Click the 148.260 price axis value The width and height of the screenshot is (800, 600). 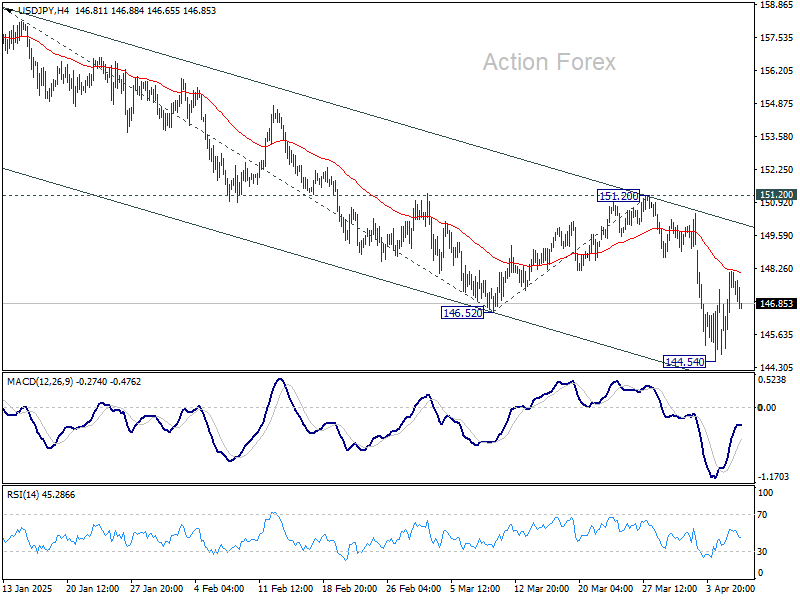776,268
